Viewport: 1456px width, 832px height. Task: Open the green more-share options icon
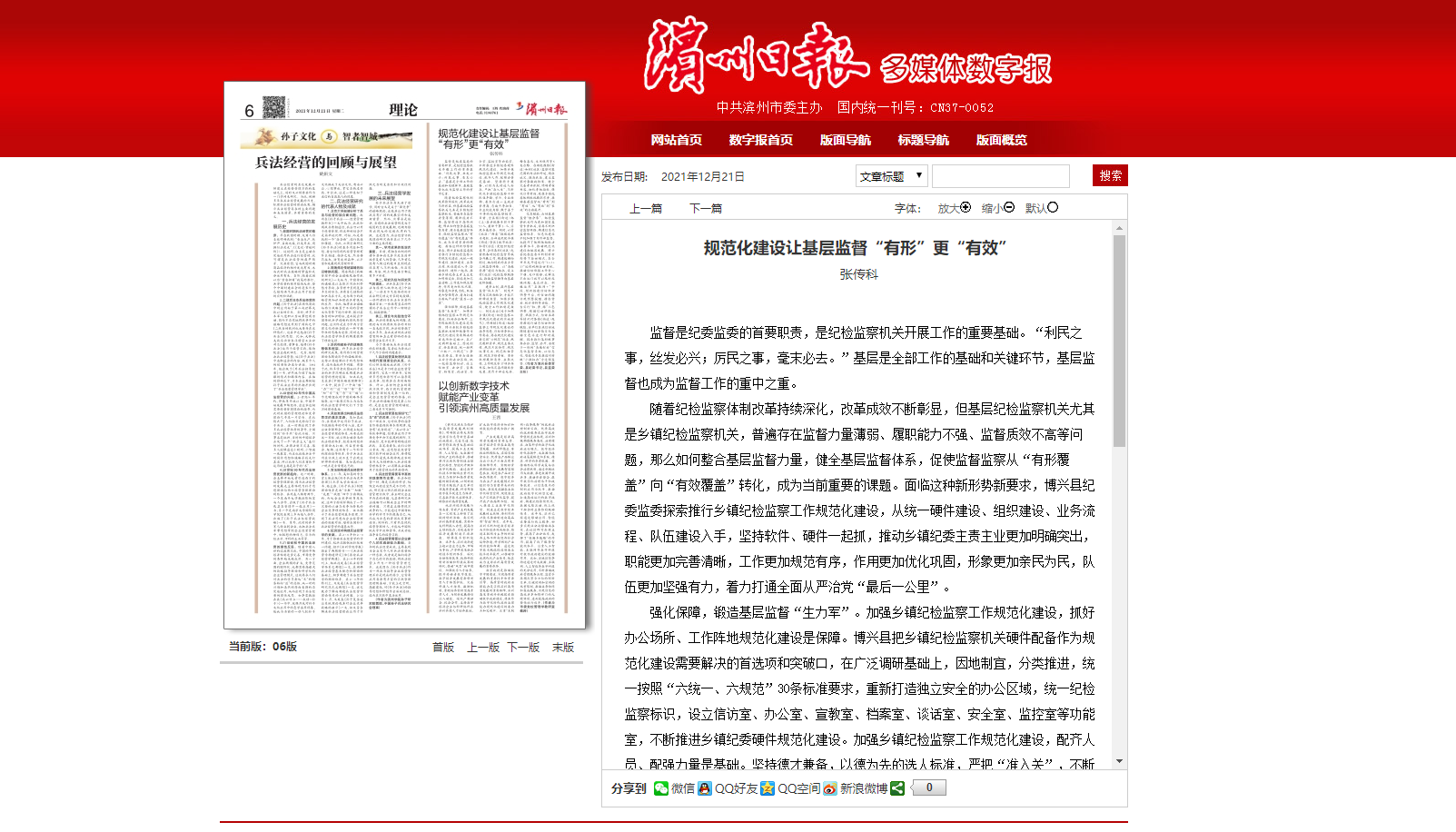pyautogui.click(x=897, y=788)
